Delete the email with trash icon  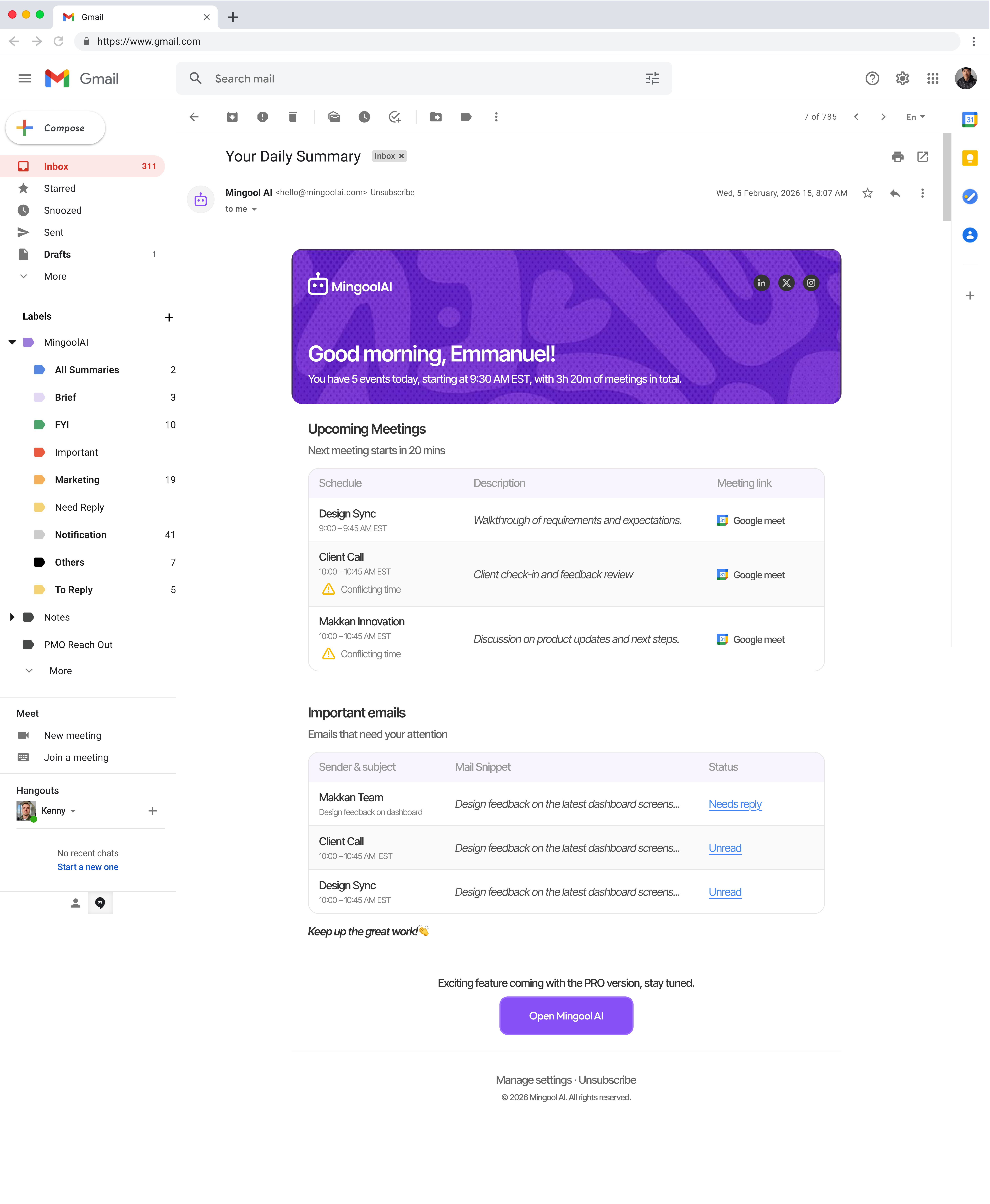pos(293,117)
